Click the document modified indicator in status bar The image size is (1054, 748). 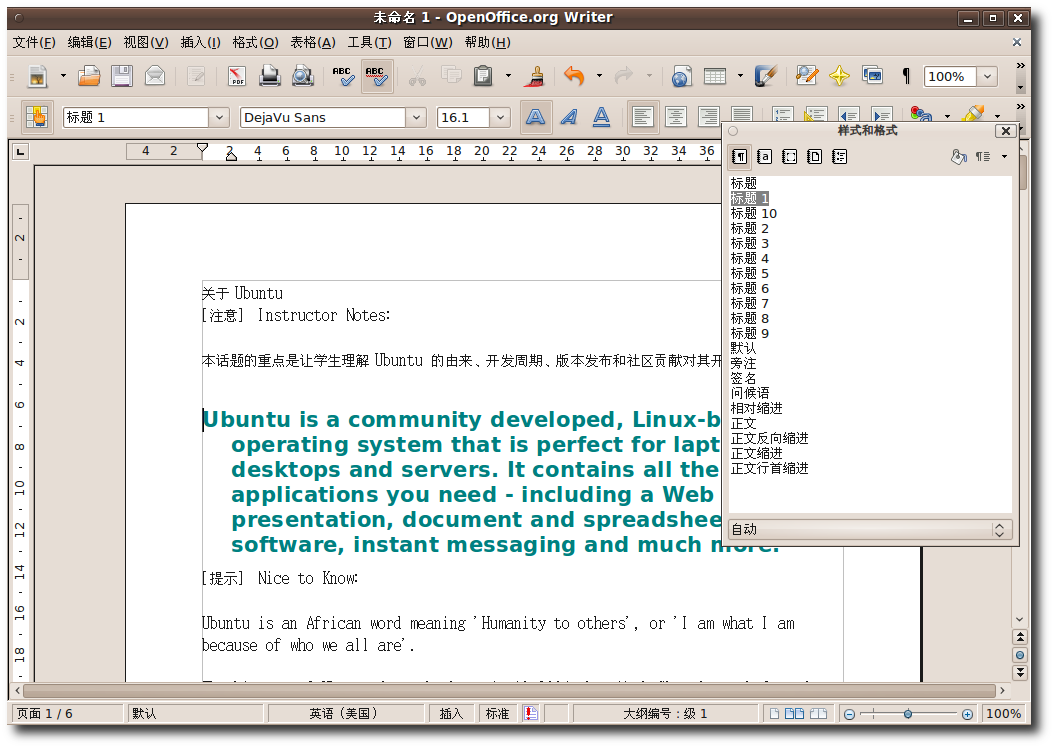click(x=531, y=714)
